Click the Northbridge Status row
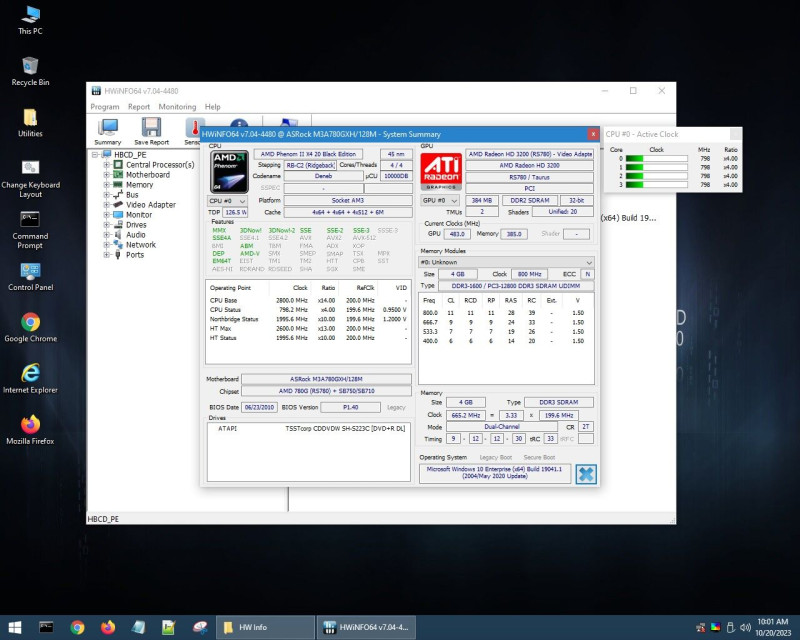The image size is (800, 640). pos(308,319)
